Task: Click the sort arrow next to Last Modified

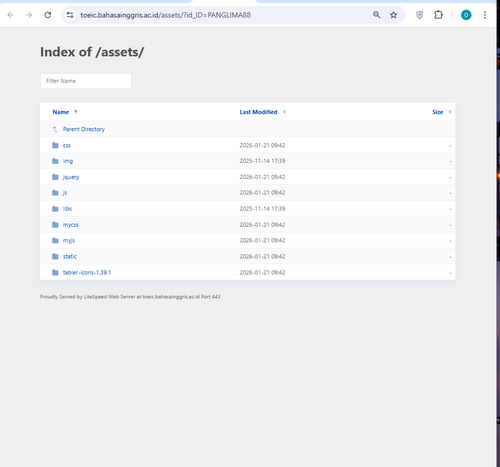Action: pos(284,112)
